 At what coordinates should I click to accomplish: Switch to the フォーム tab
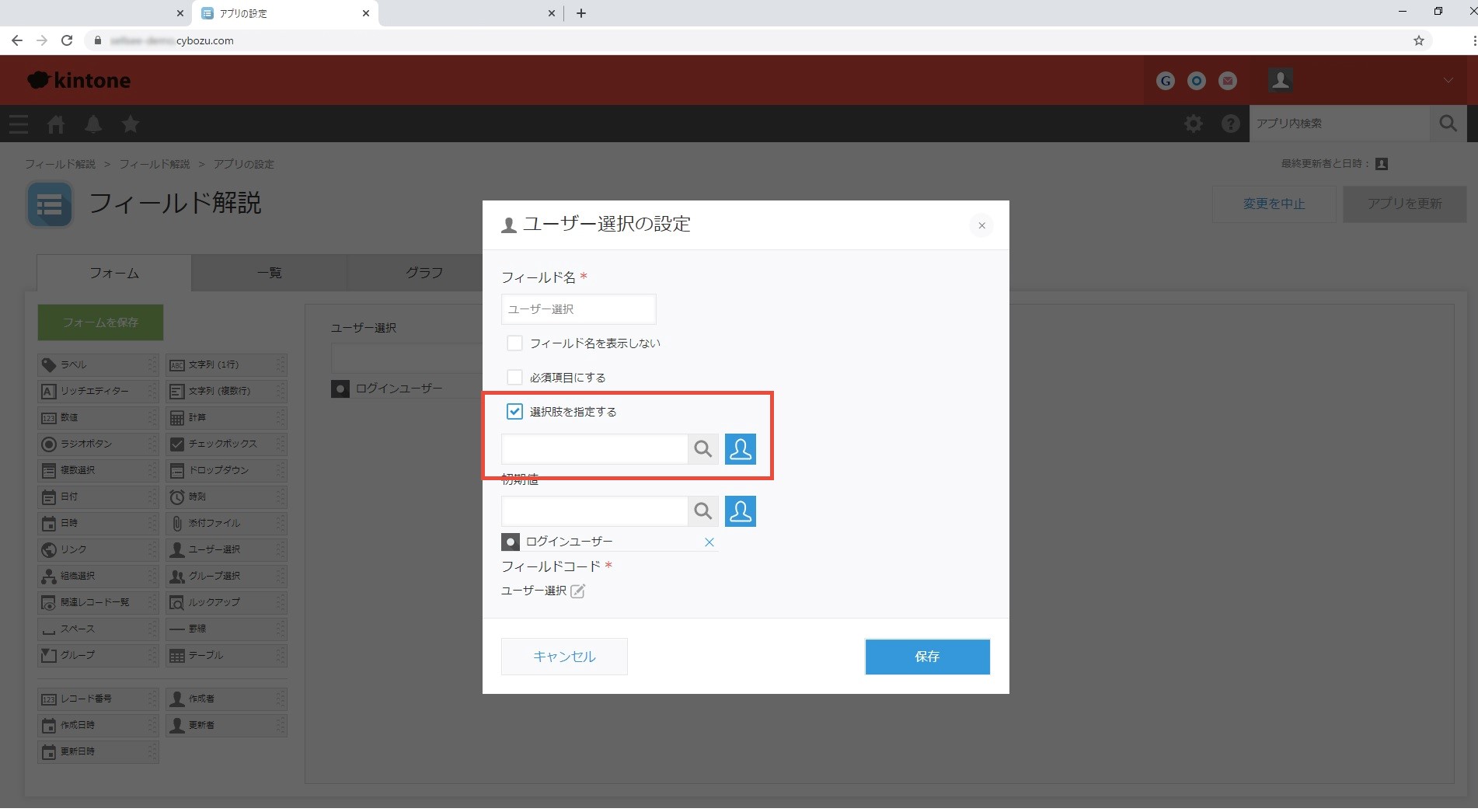pyautogui.click(x=114, y=273)
